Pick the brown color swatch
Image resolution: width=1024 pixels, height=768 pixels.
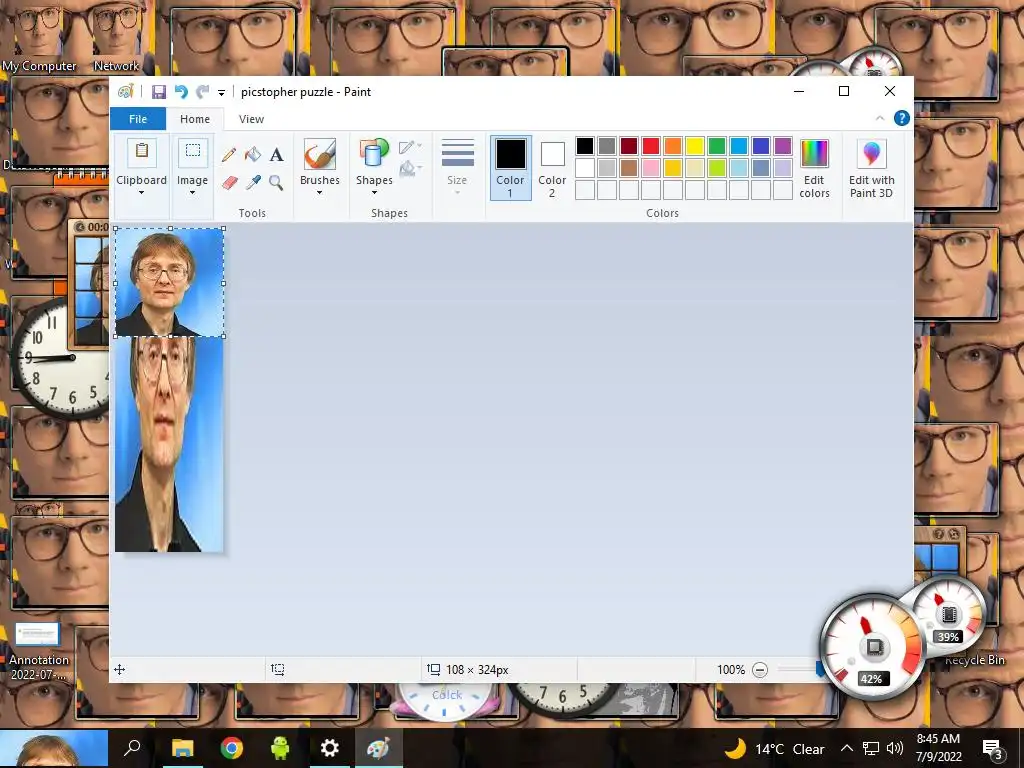629,168
